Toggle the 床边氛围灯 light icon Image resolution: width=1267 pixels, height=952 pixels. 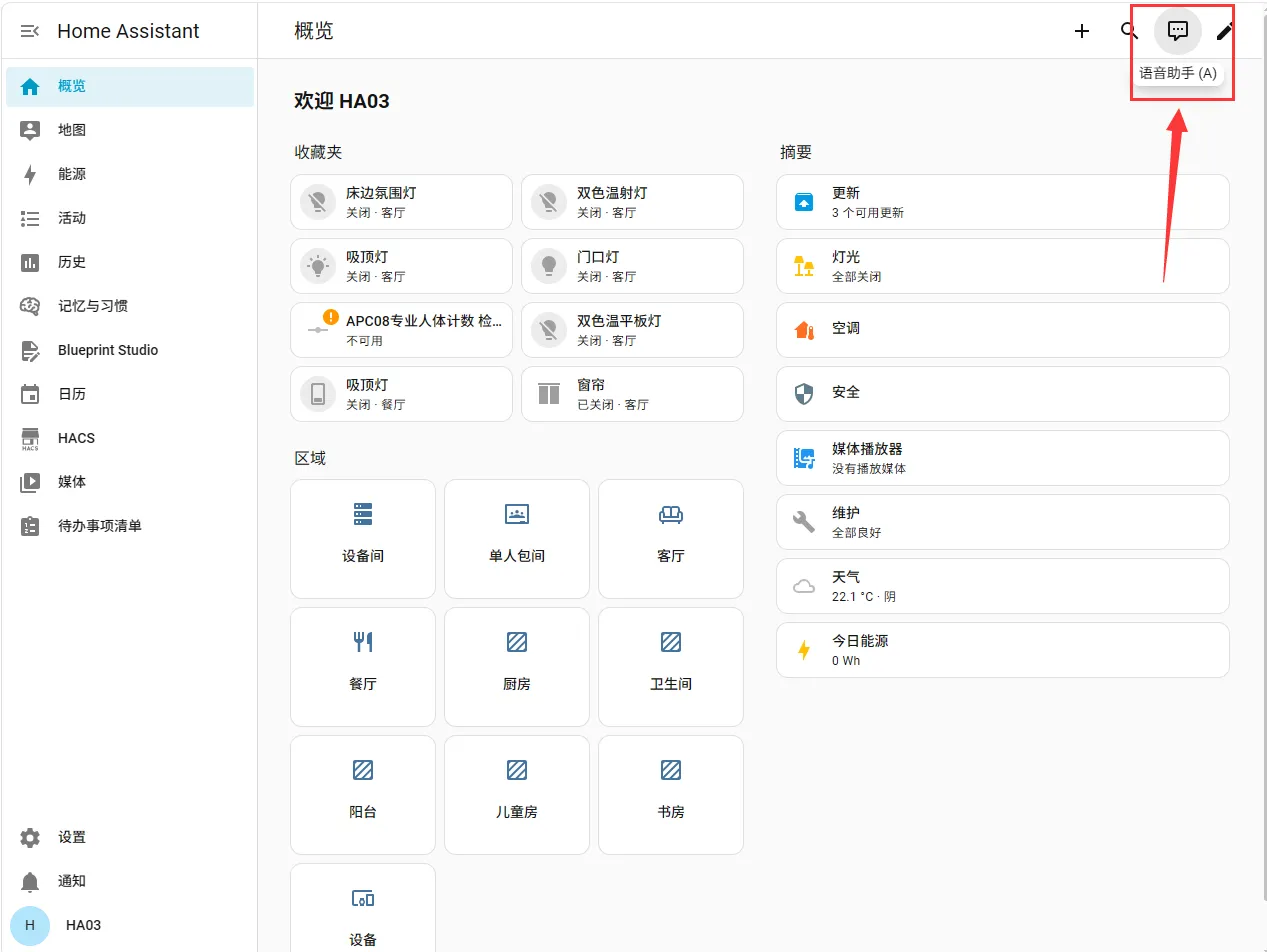tap(318, 202)
